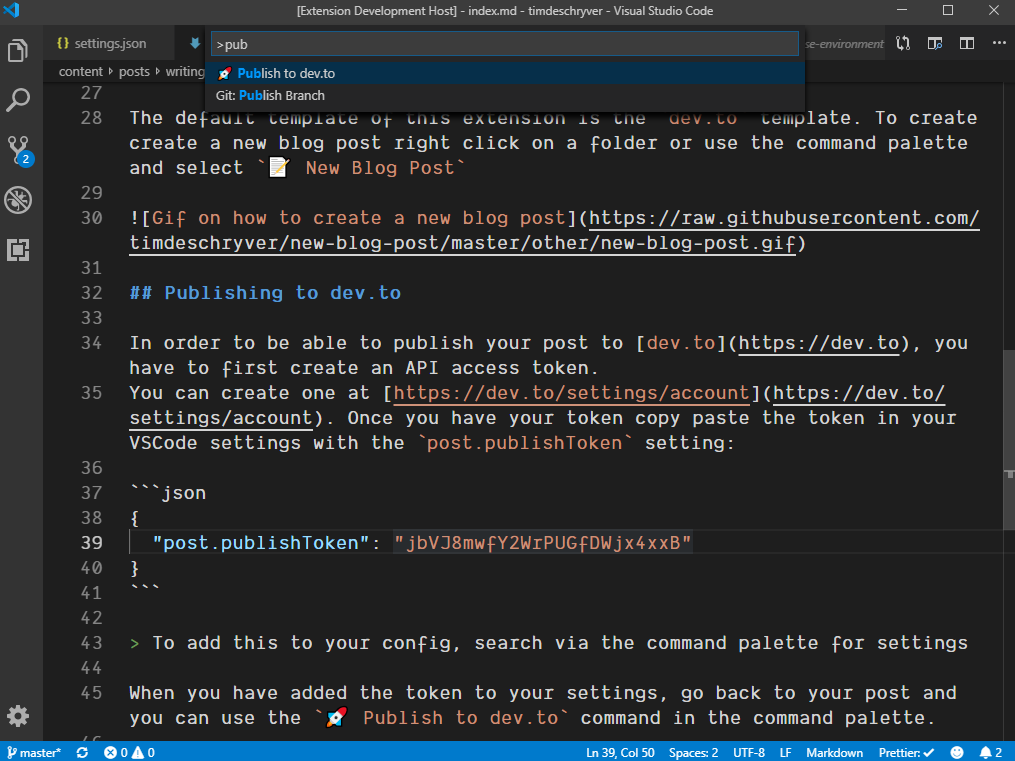Change file encoding UTF-8

tap(749, 753)
